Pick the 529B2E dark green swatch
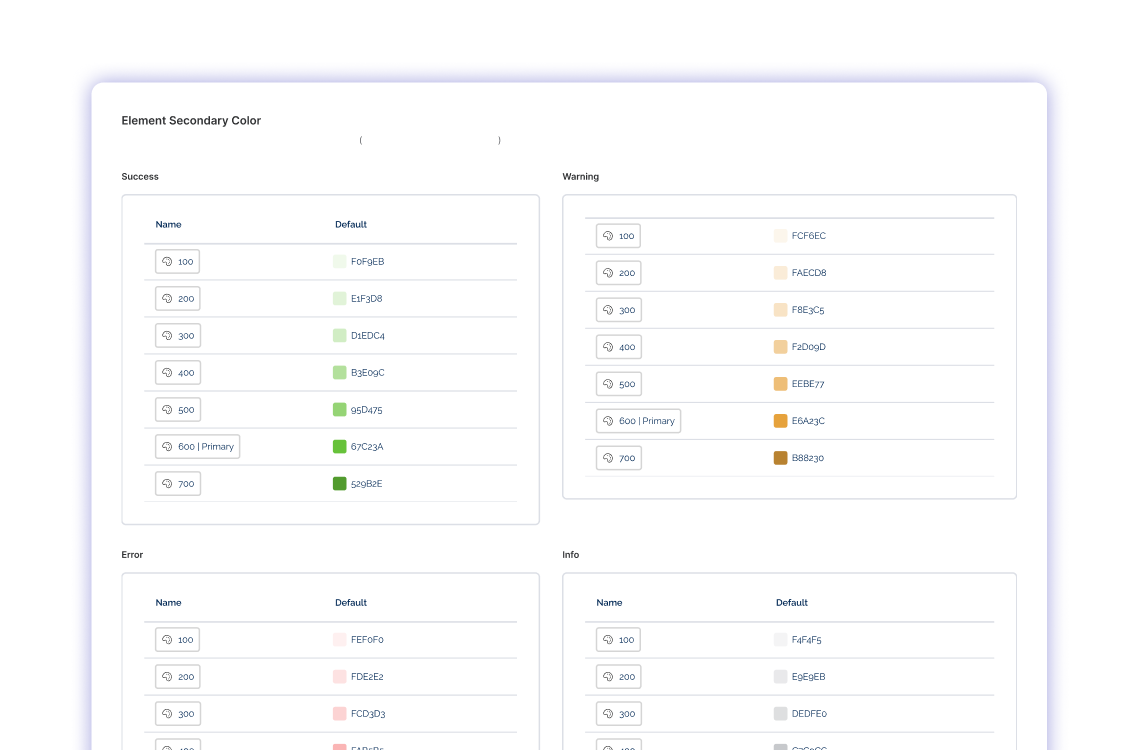The width and height of the screenshot is (1139, 750). tap(339, 484)
